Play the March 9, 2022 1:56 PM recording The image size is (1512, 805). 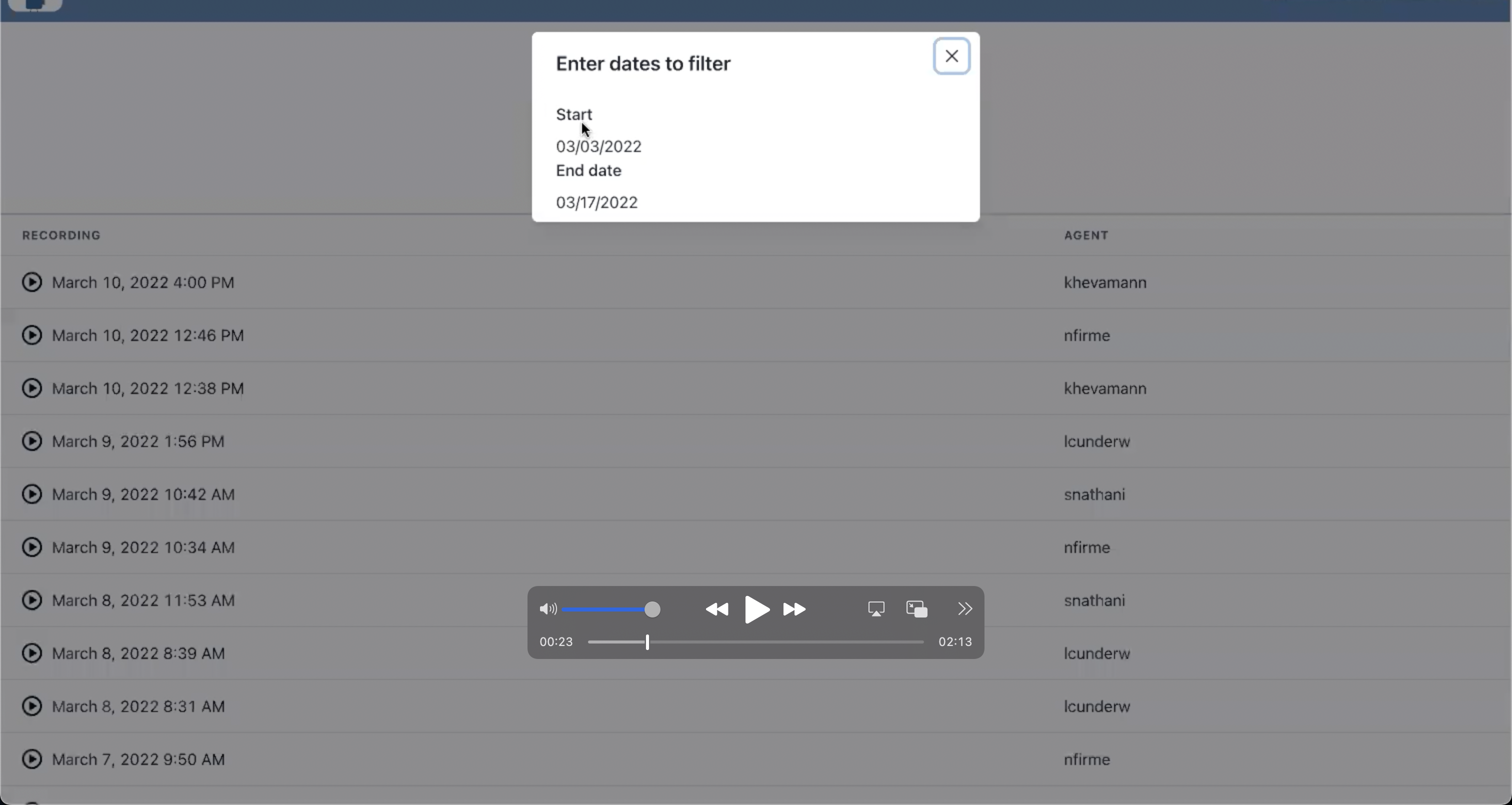pos(31,441)
